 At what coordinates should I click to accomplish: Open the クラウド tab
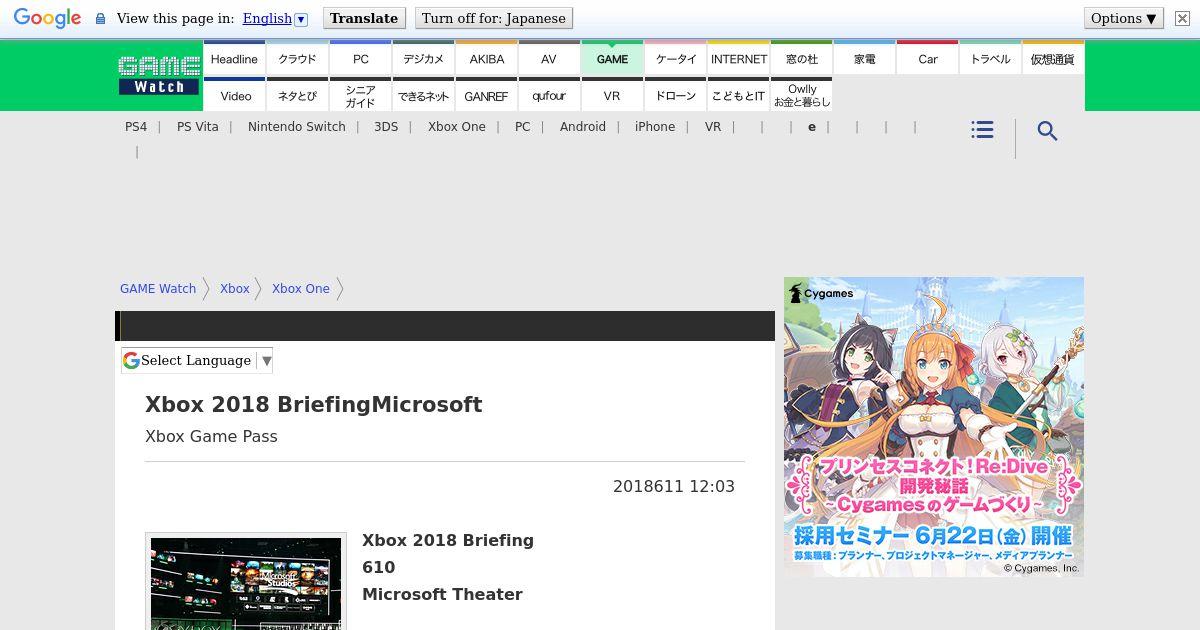[297, 59]
